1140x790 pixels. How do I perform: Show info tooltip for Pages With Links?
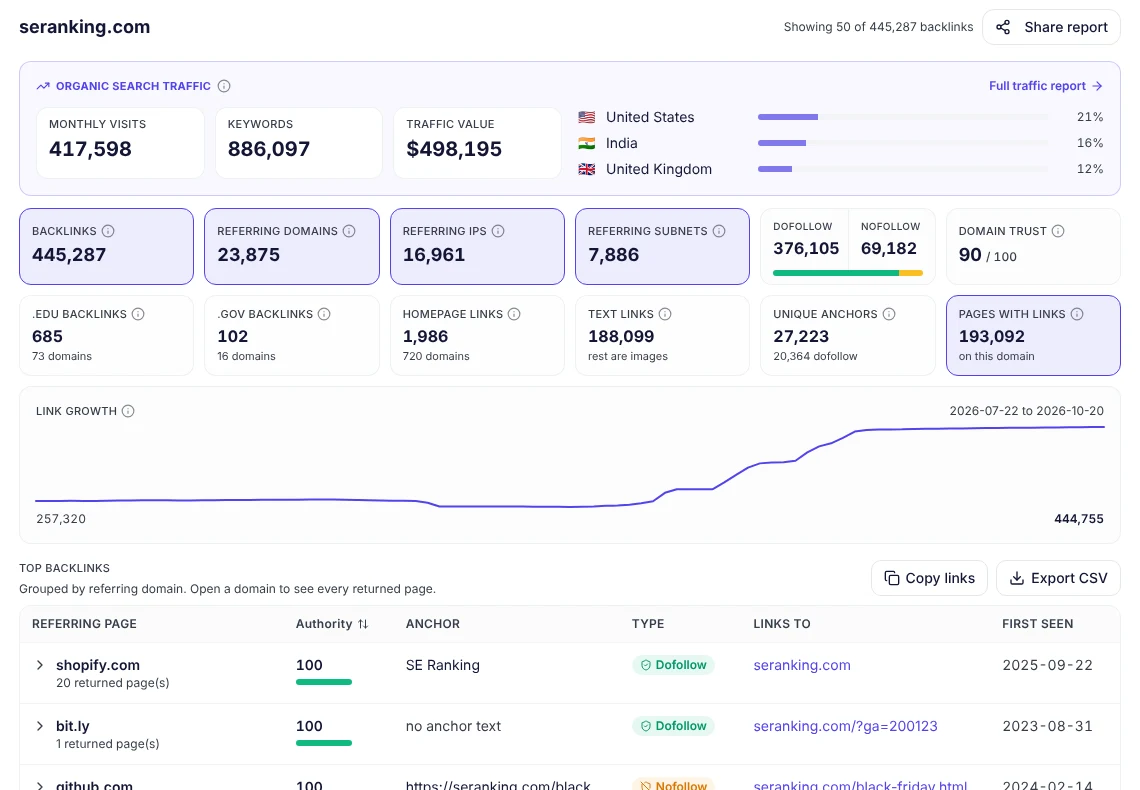[x=1077, y=314]
